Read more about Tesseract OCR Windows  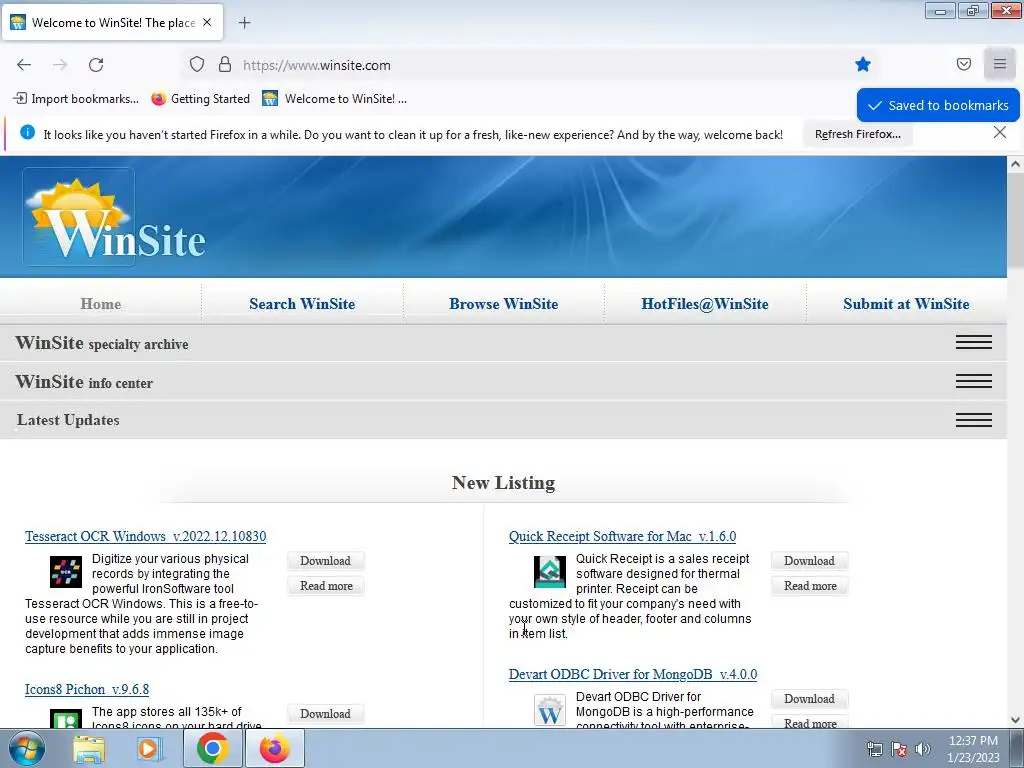click(x=326, y=586)
